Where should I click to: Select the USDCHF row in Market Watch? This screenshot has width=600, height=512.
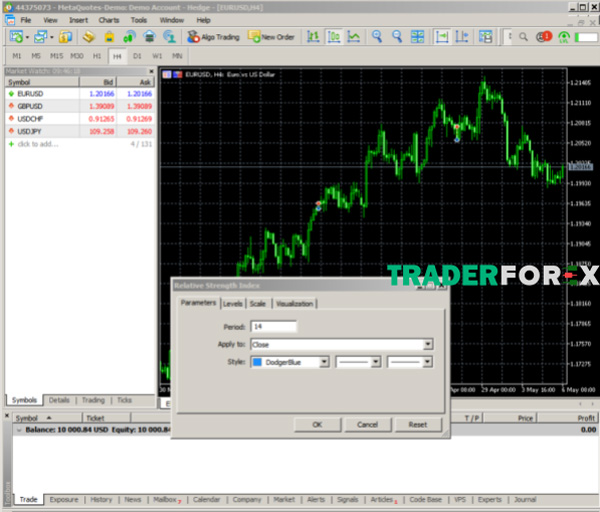click(80, 119)
